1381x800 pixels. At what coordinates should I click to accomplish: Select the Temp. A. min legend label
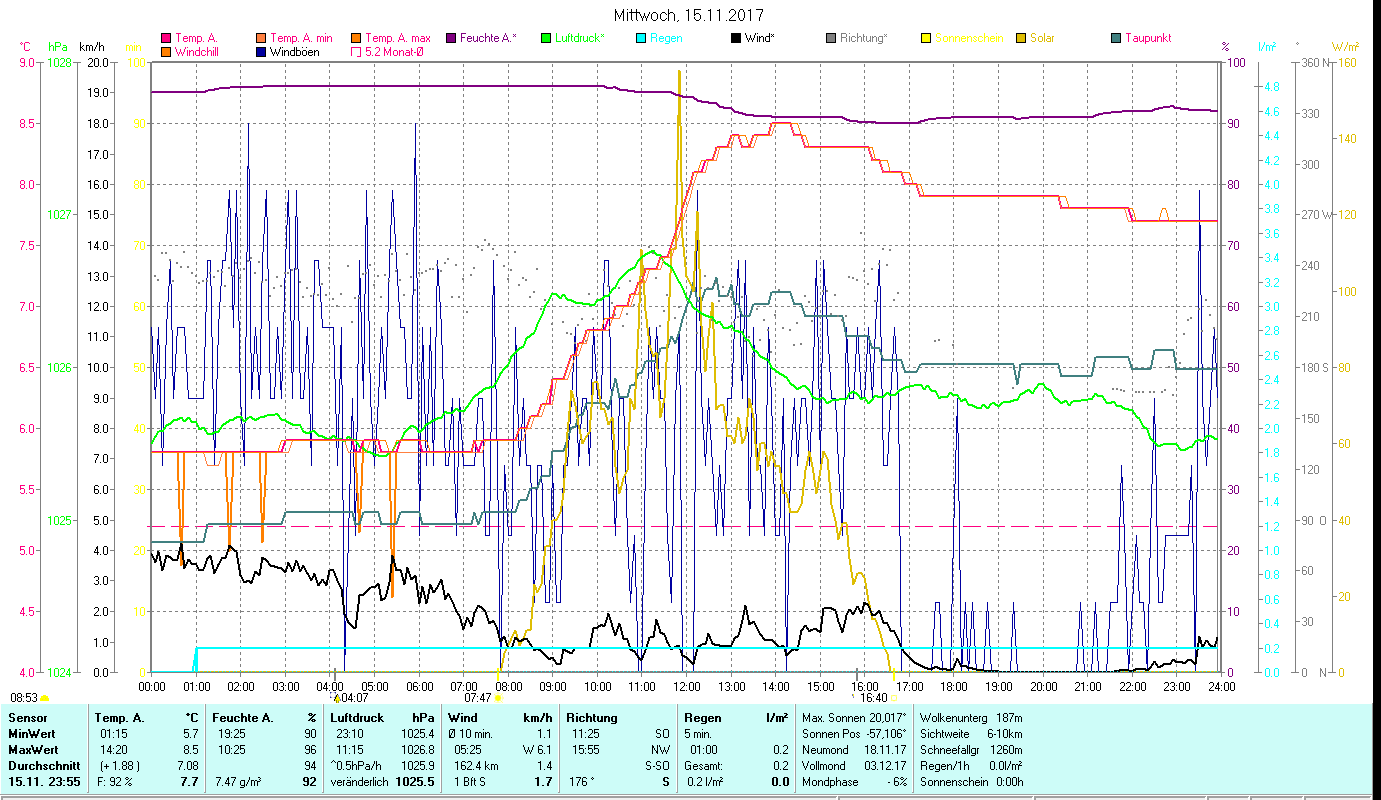(x=301, y=38)
